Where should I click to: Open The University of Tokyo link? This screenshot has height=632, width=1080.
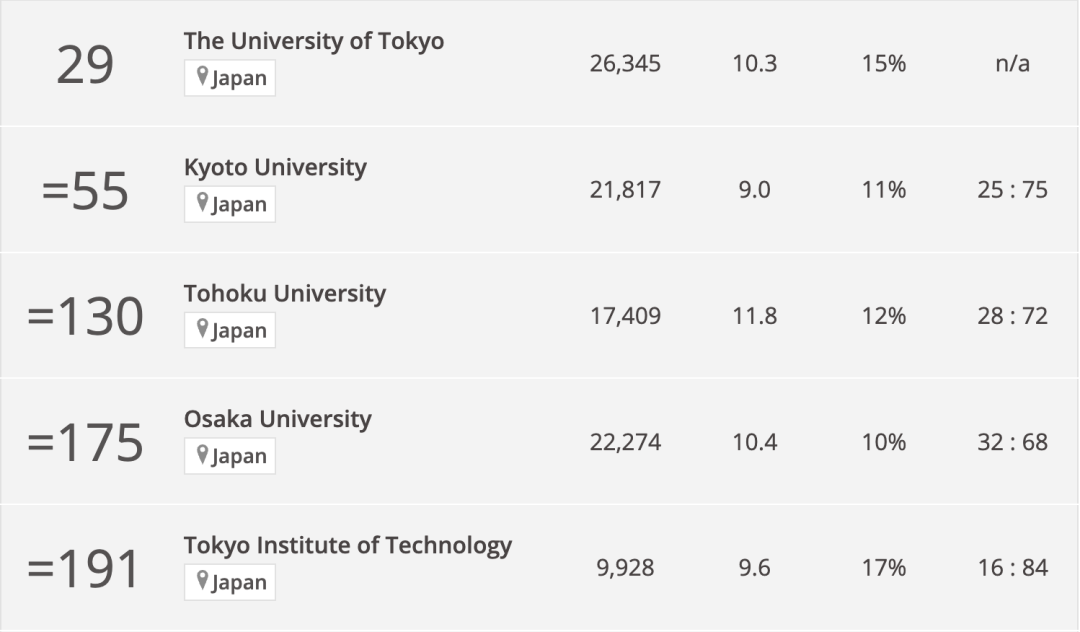tap(313, 41)
